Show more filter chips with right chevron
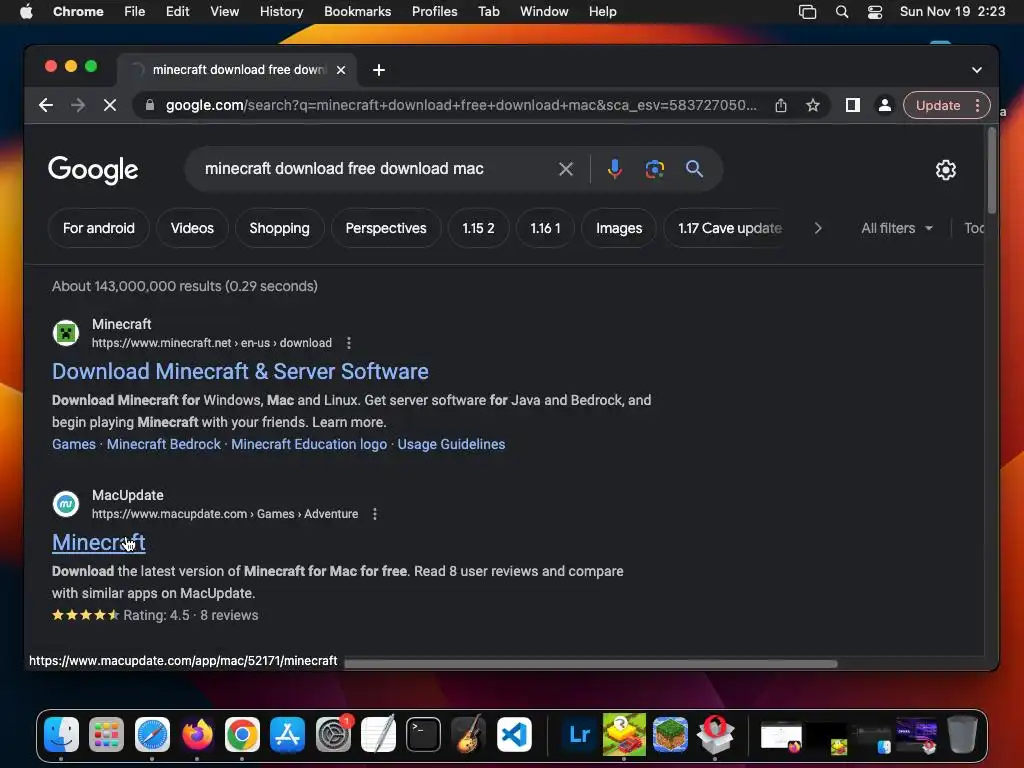 tap(818, 229)
